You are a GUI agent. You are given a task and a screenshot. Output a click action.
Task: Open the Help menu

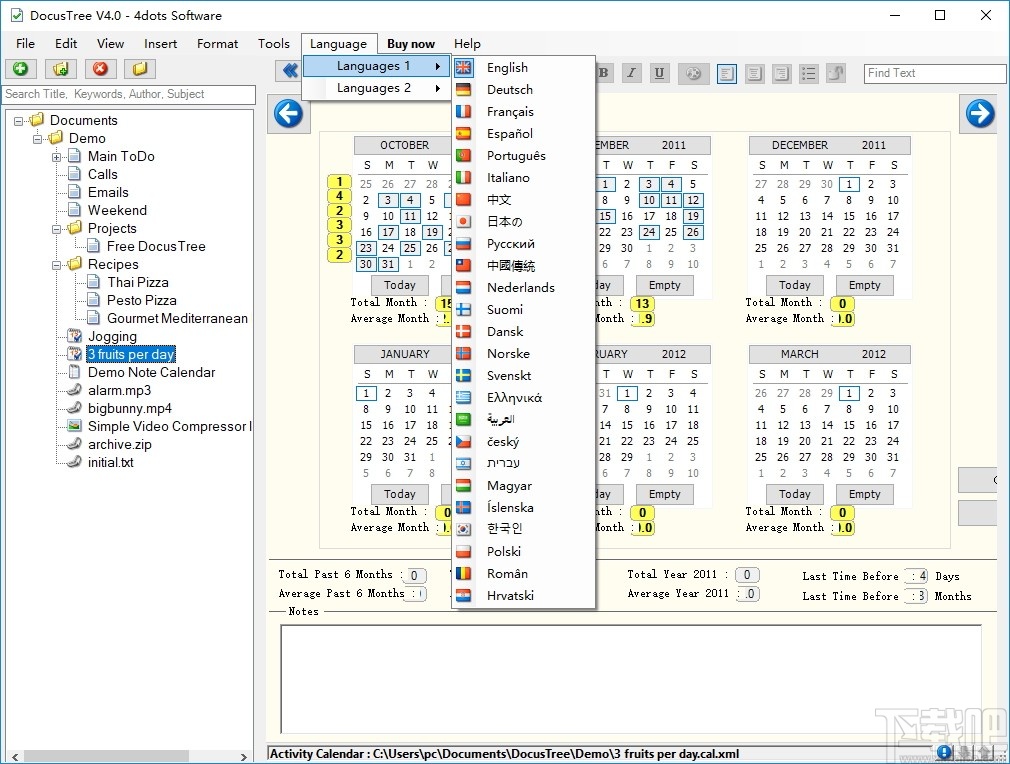[x=467, y=44]
